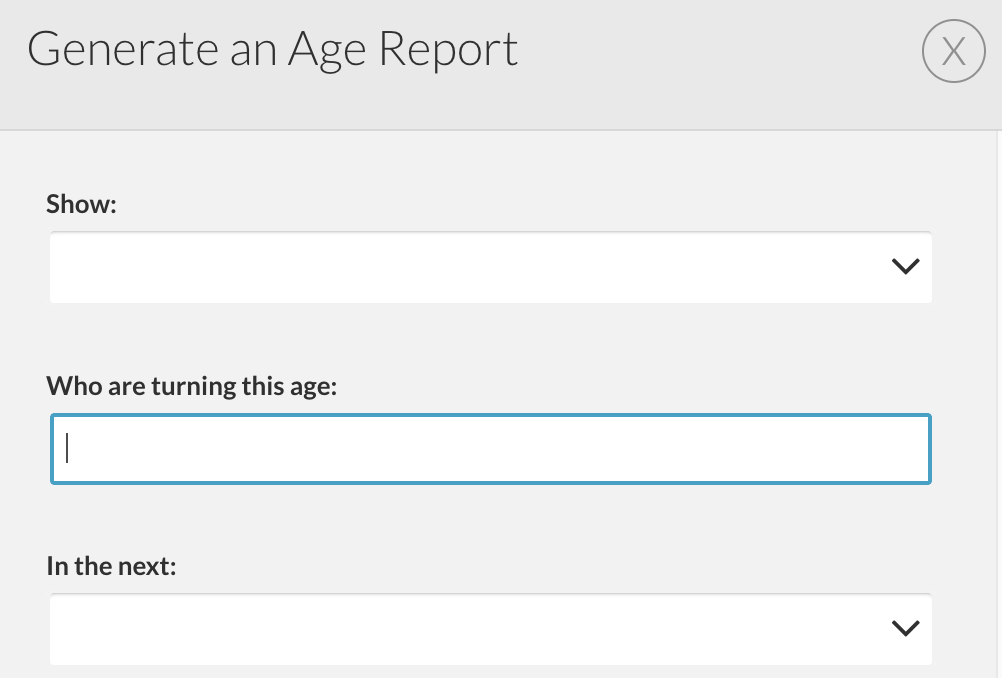Dismiss dialog with the circled X icon

click(x=953, y=51)
